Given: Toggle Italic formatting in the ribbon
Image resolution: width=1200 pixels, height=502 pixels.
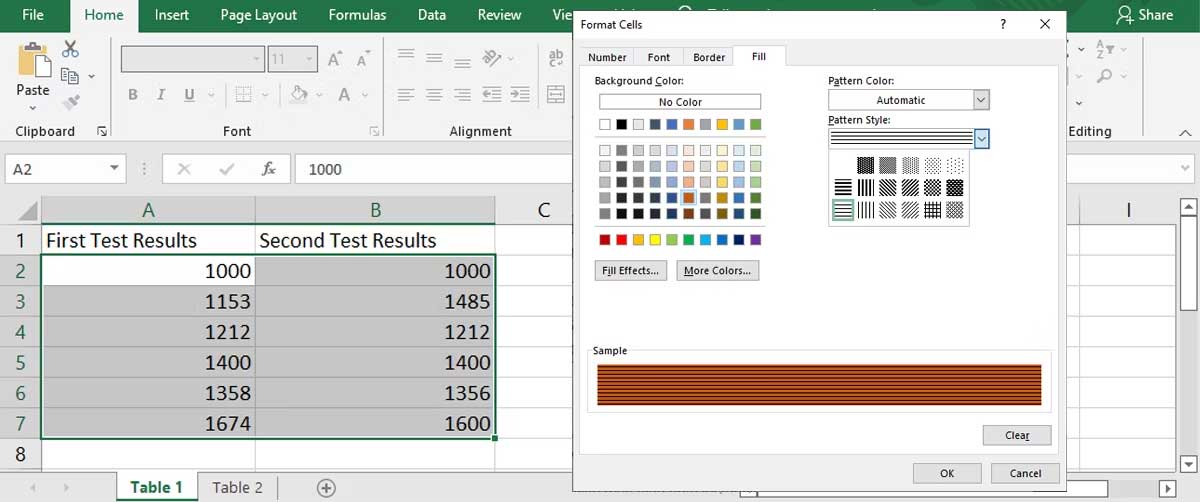Looking at the screenshot, I should click(161, 95).
